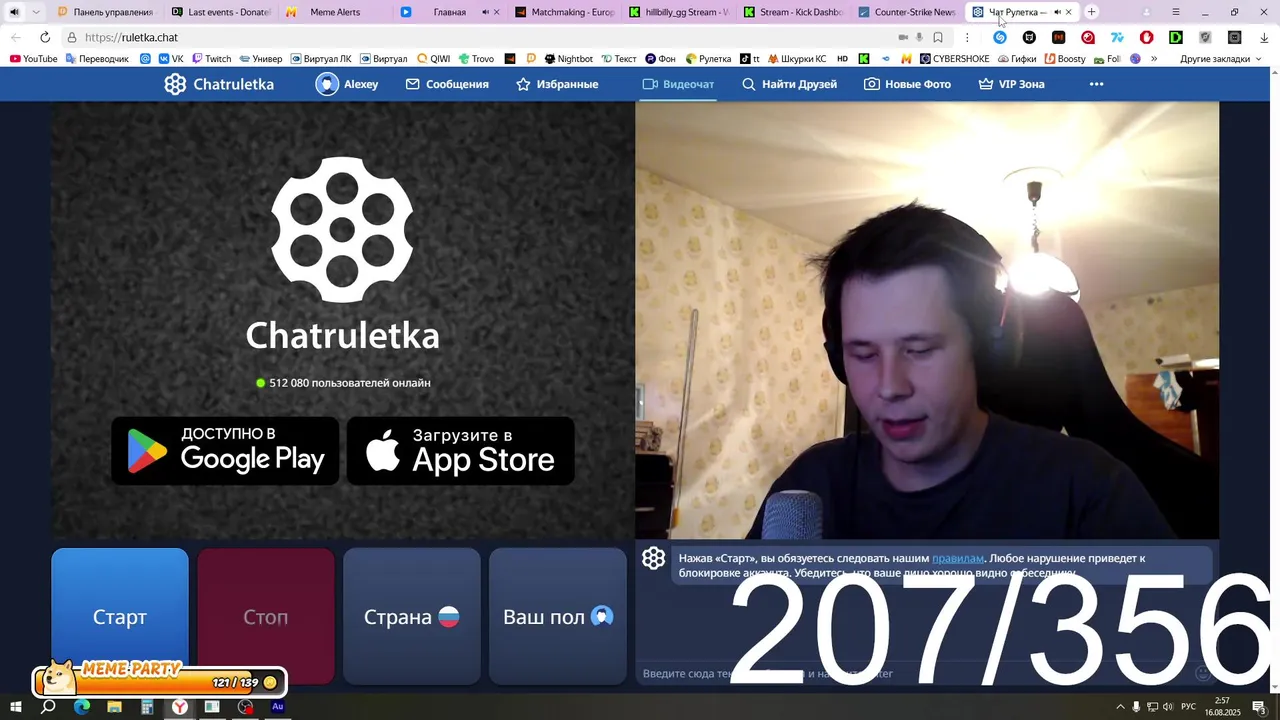Open the YouTube bookmark
Screen dimensions: 1280x720
pos(33,59)
